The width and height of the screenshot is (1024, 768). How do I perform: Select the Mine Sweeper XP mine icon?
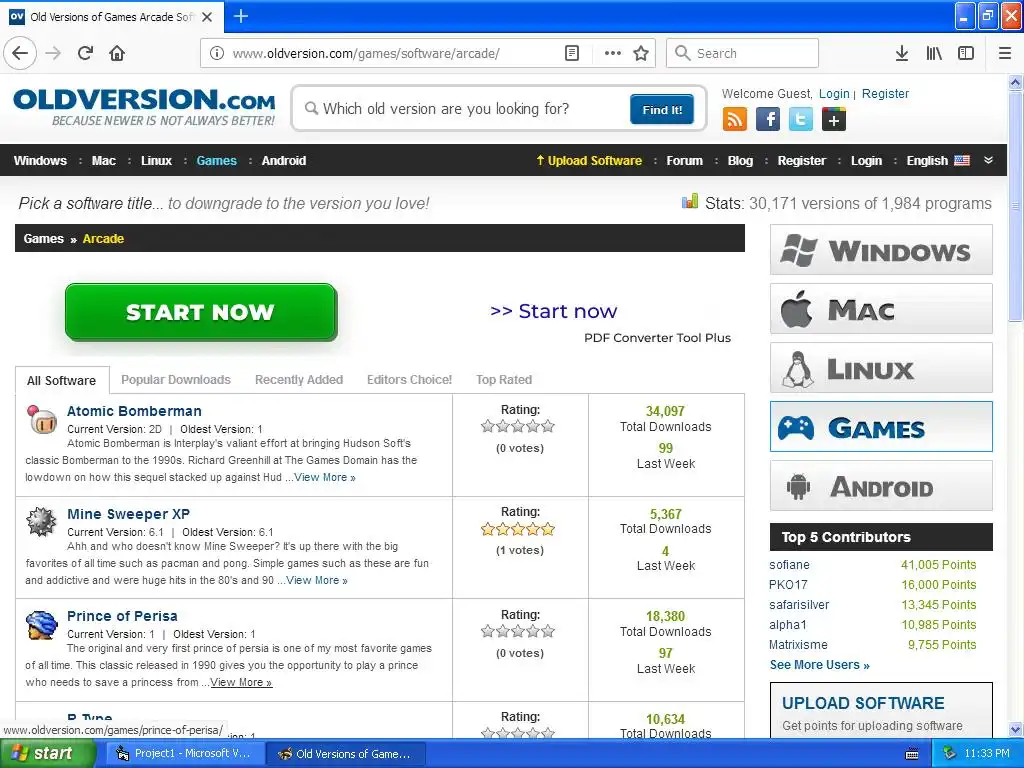[x=42, y=522]
